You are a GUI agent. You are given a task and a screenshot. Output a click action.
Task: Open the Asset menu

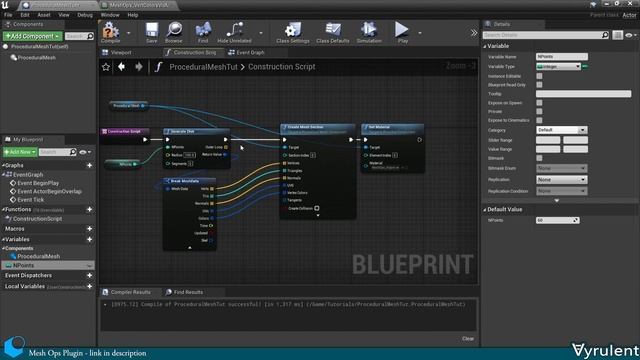pyautogui.click(x=44, y=15)
